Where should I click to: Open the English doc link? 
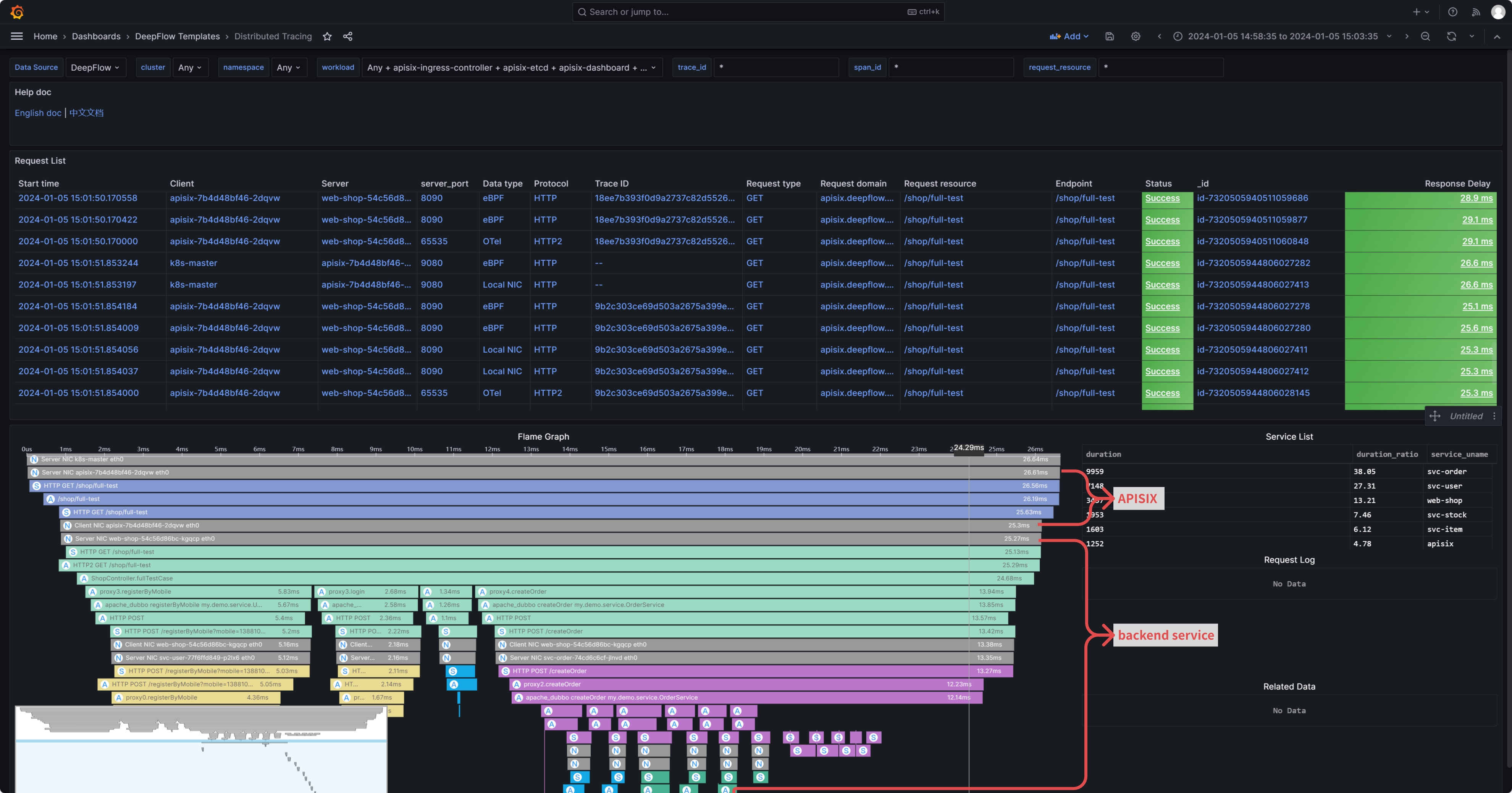tap(37, 113)
